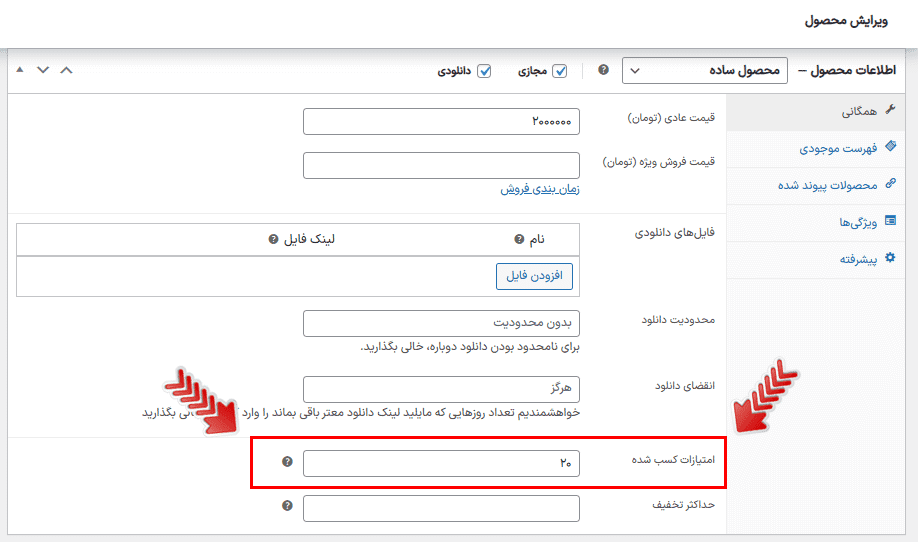
Task: Move panel down with down chevron
Action: [43, 70]
